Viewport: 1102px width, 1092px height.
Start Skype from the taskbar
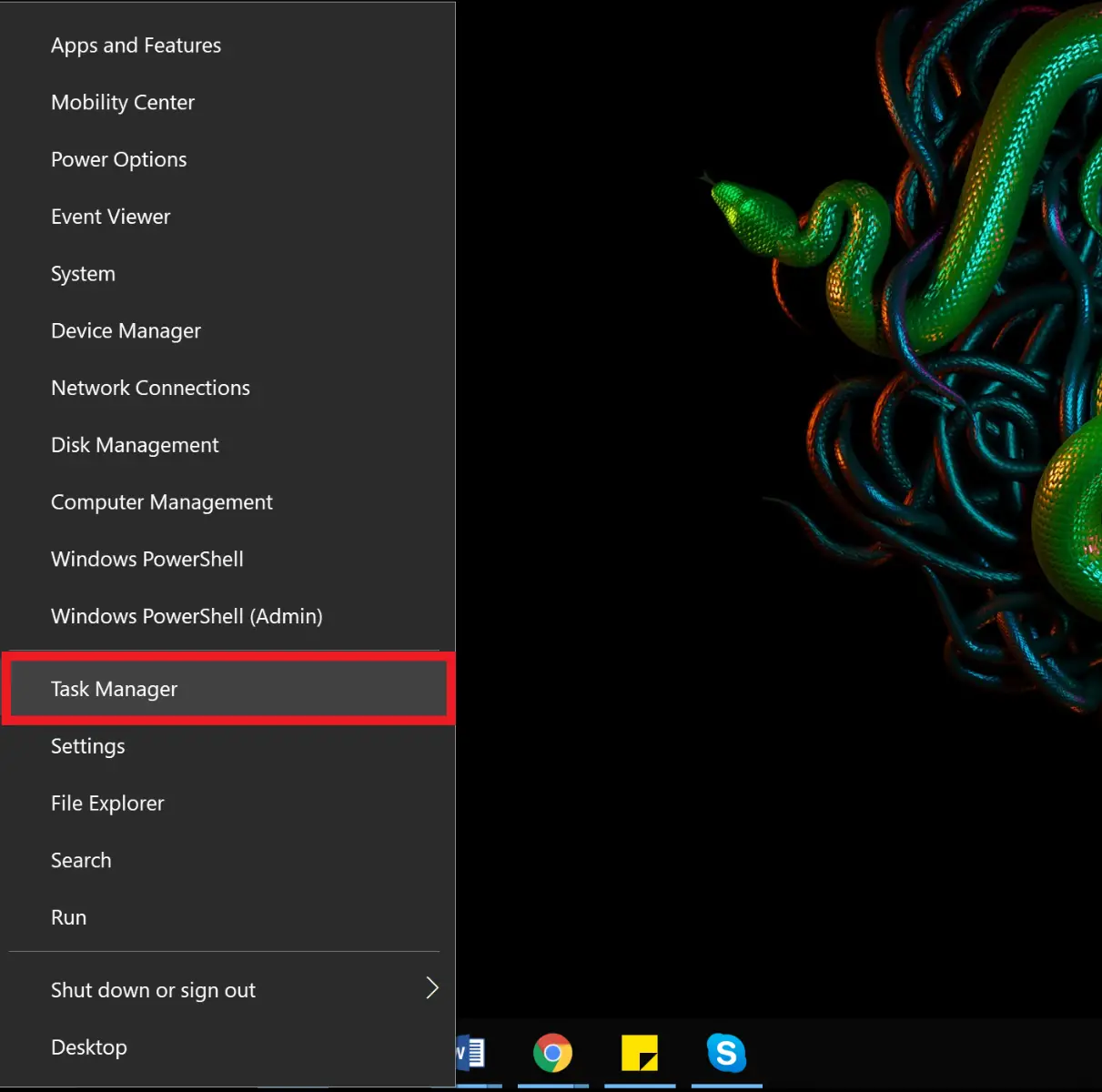tap(725, 1054)
